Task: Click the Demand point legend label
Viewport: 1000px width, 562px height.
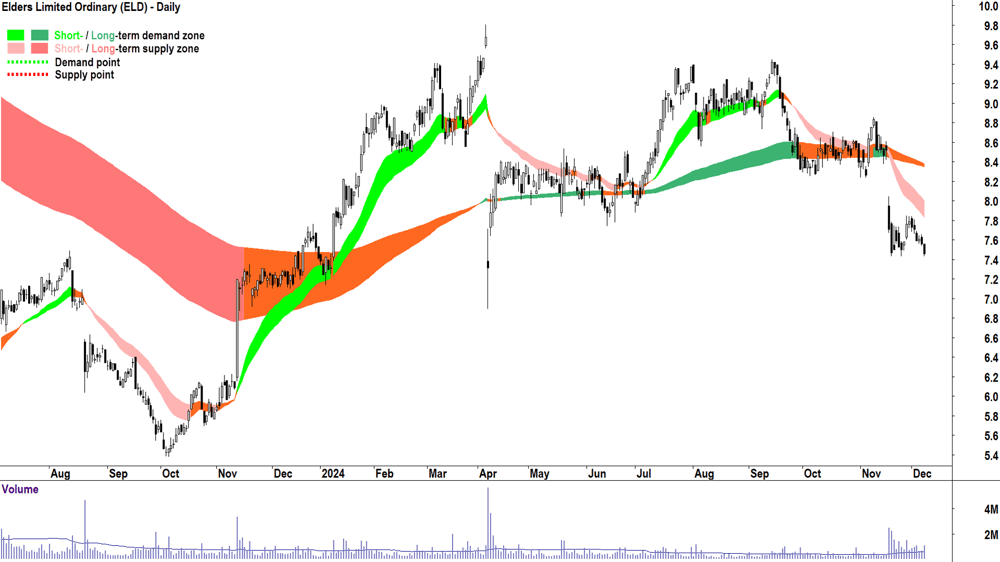Action: [x=87, y=62]
